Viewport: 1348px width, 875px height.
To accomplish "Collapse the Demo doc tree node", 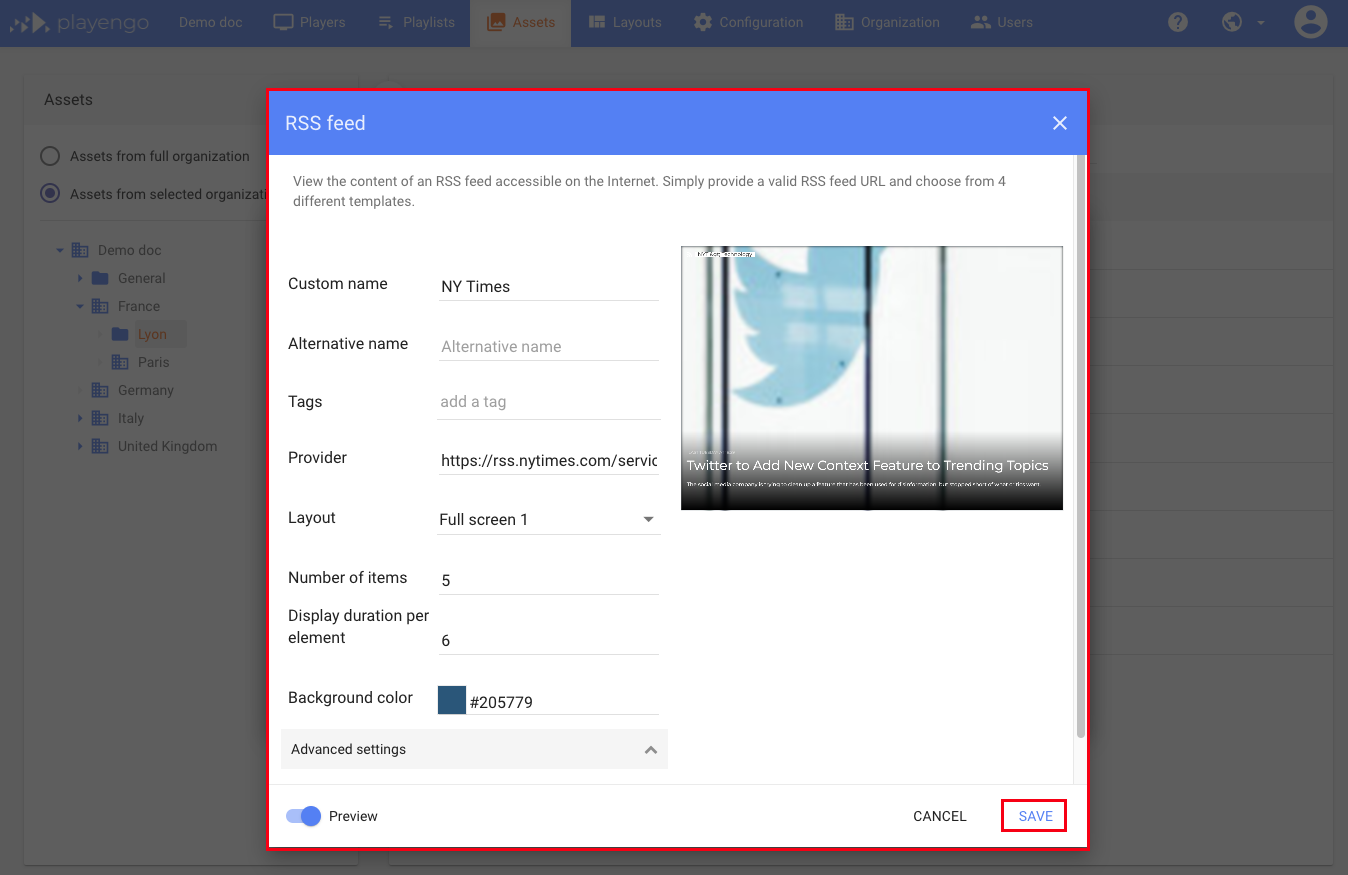I will click(x=60, y=250).
